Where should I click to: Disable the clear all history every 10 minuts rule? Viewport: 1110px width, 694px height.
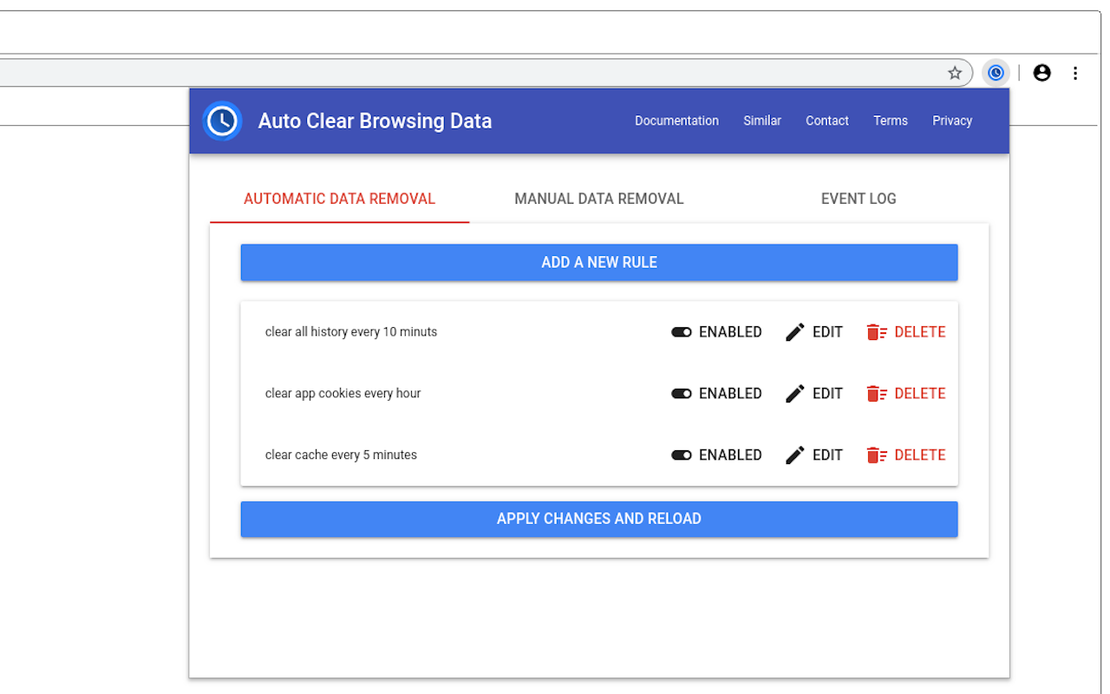coord(684,331)
